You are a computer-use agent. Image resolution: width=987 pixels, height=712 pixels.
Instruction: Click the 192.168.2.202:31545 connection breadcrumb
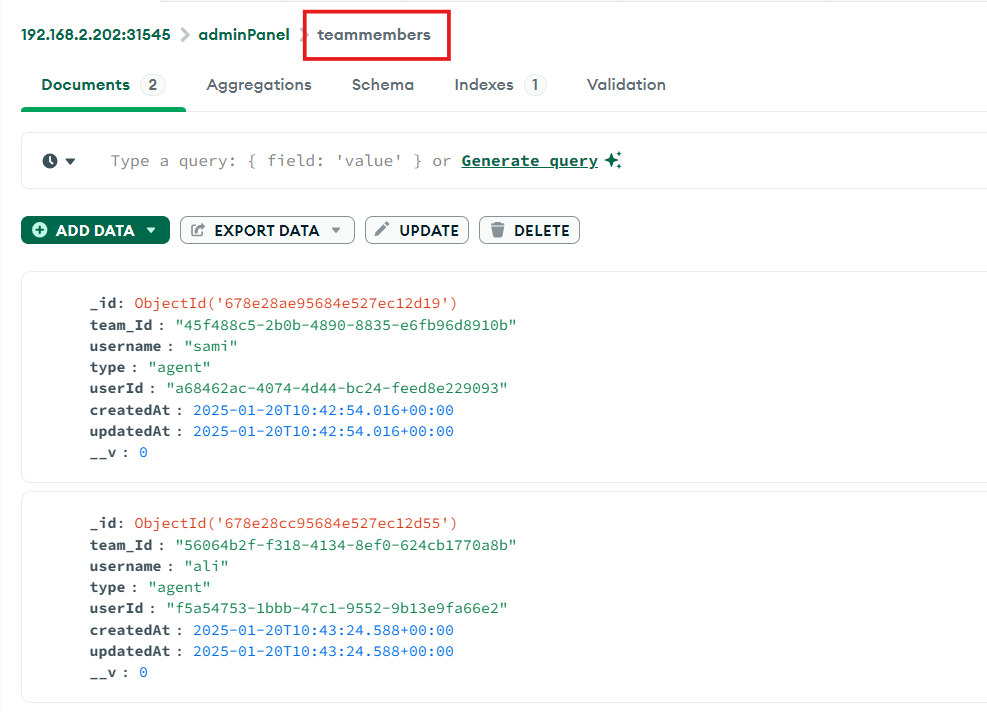tap(95, 35)
